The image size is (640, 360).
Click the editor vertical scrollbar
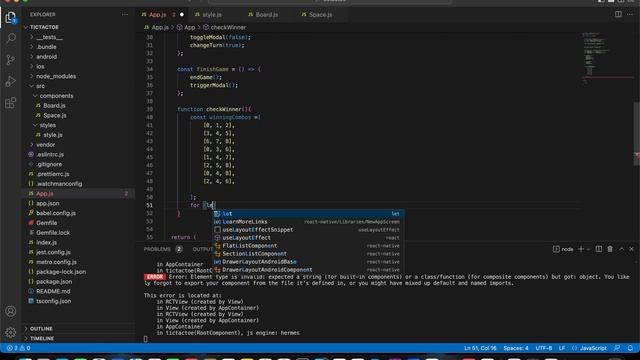coord(637,133)
